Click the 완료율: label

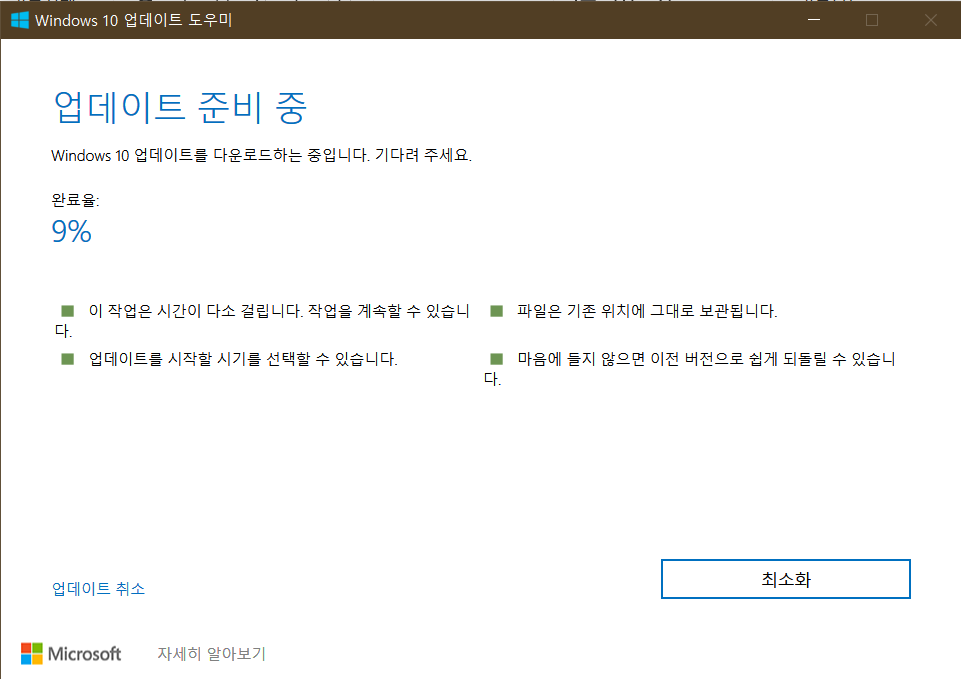coord(75,200)
